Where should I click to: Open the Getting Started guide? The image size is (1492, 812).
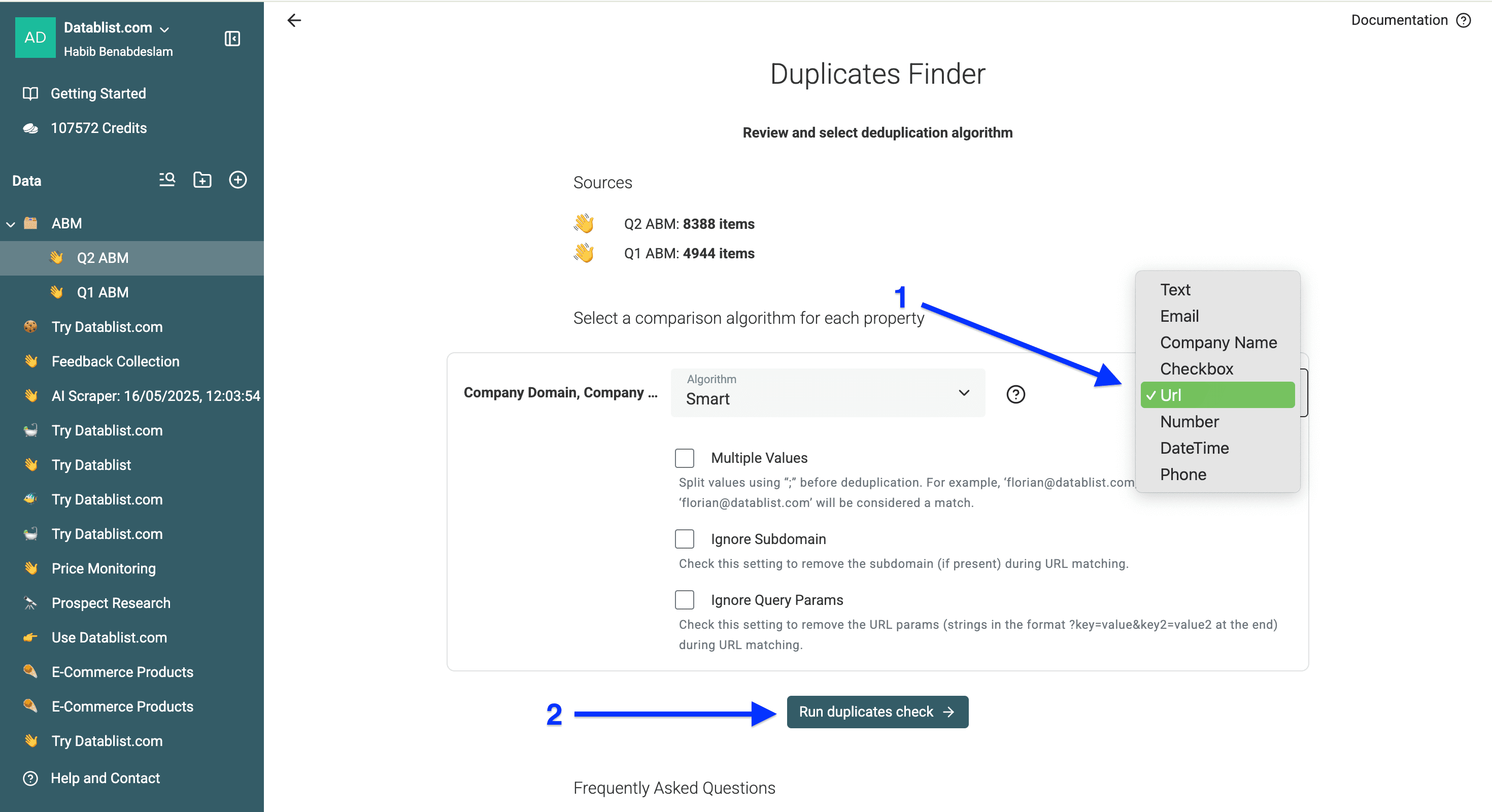click(x=98, y=93)
